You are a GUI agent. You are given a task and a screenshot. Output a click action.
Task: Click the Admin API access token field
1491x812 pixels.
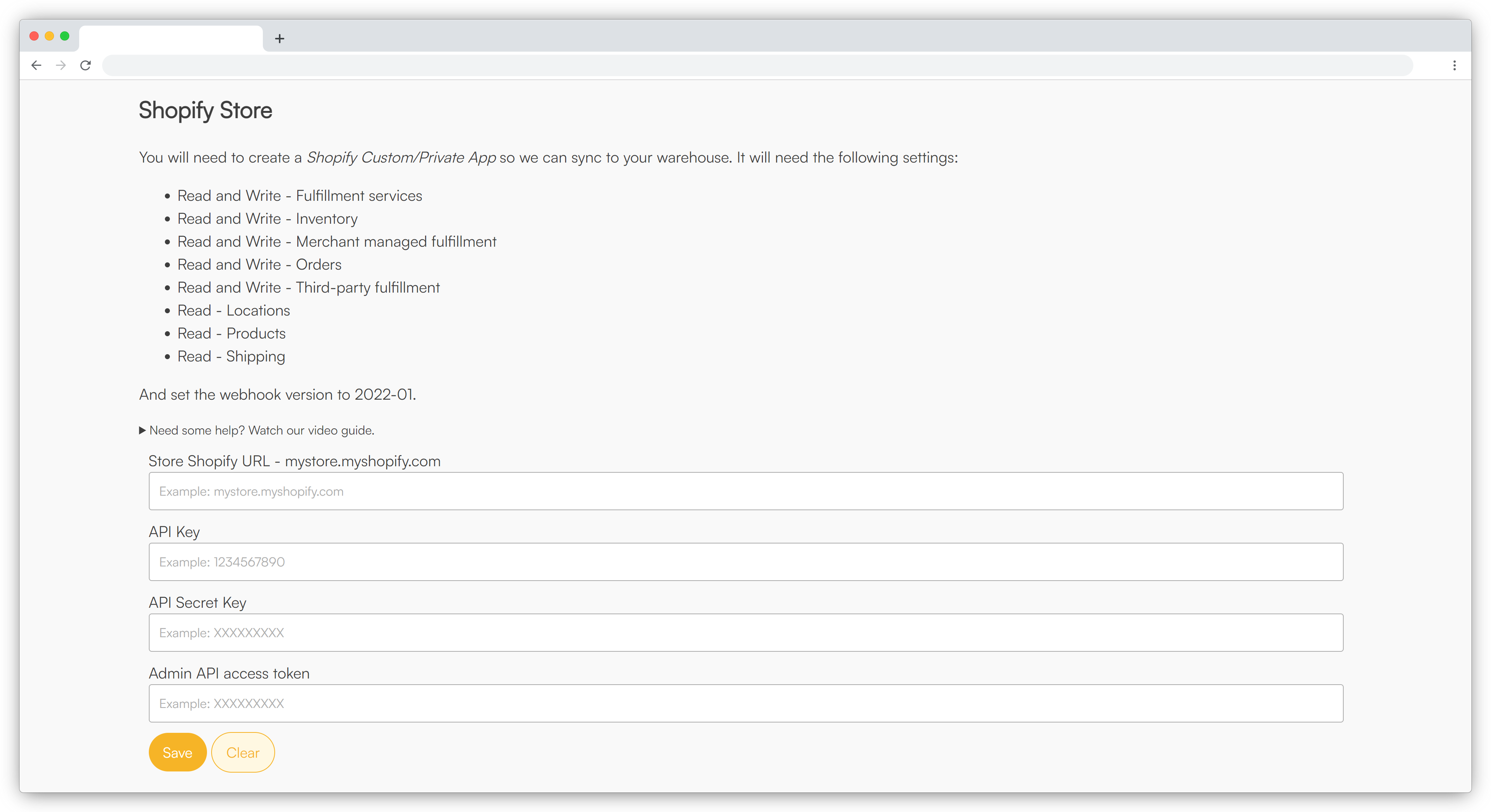point(745,703)
